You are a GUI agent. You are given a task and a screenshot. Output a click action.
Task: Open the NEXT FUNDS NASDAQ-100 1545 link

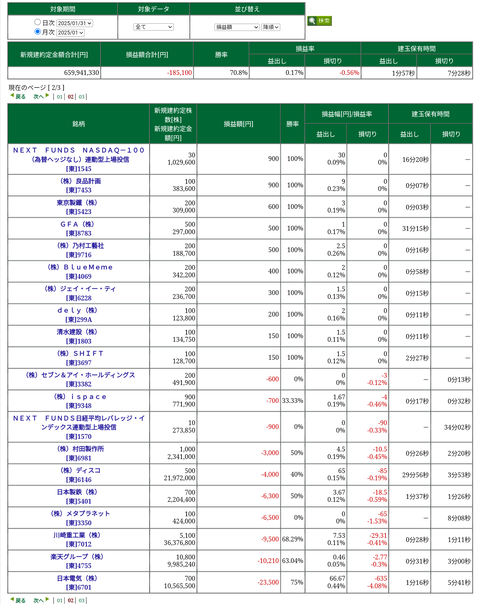[x=79, y=159]
